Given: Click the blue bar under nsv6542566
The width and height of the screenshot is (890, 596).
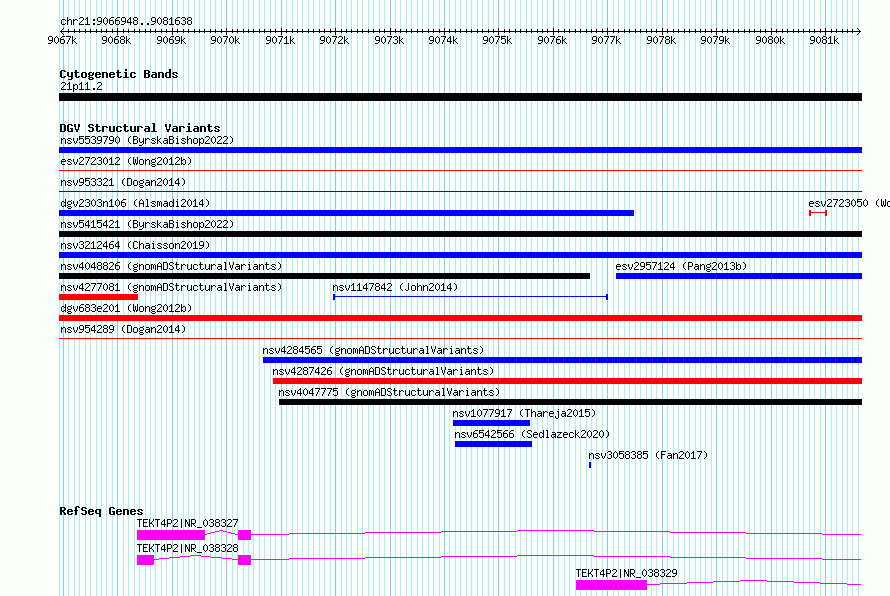Looking at the screenshot, I should (493, 444).
